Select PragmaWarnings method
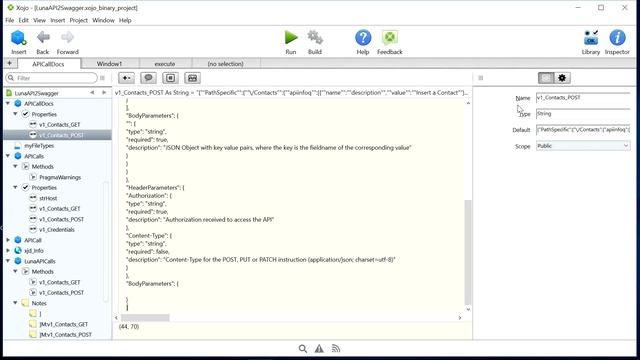The height and width of the screenshot is (360, 640). pos(60,177)
